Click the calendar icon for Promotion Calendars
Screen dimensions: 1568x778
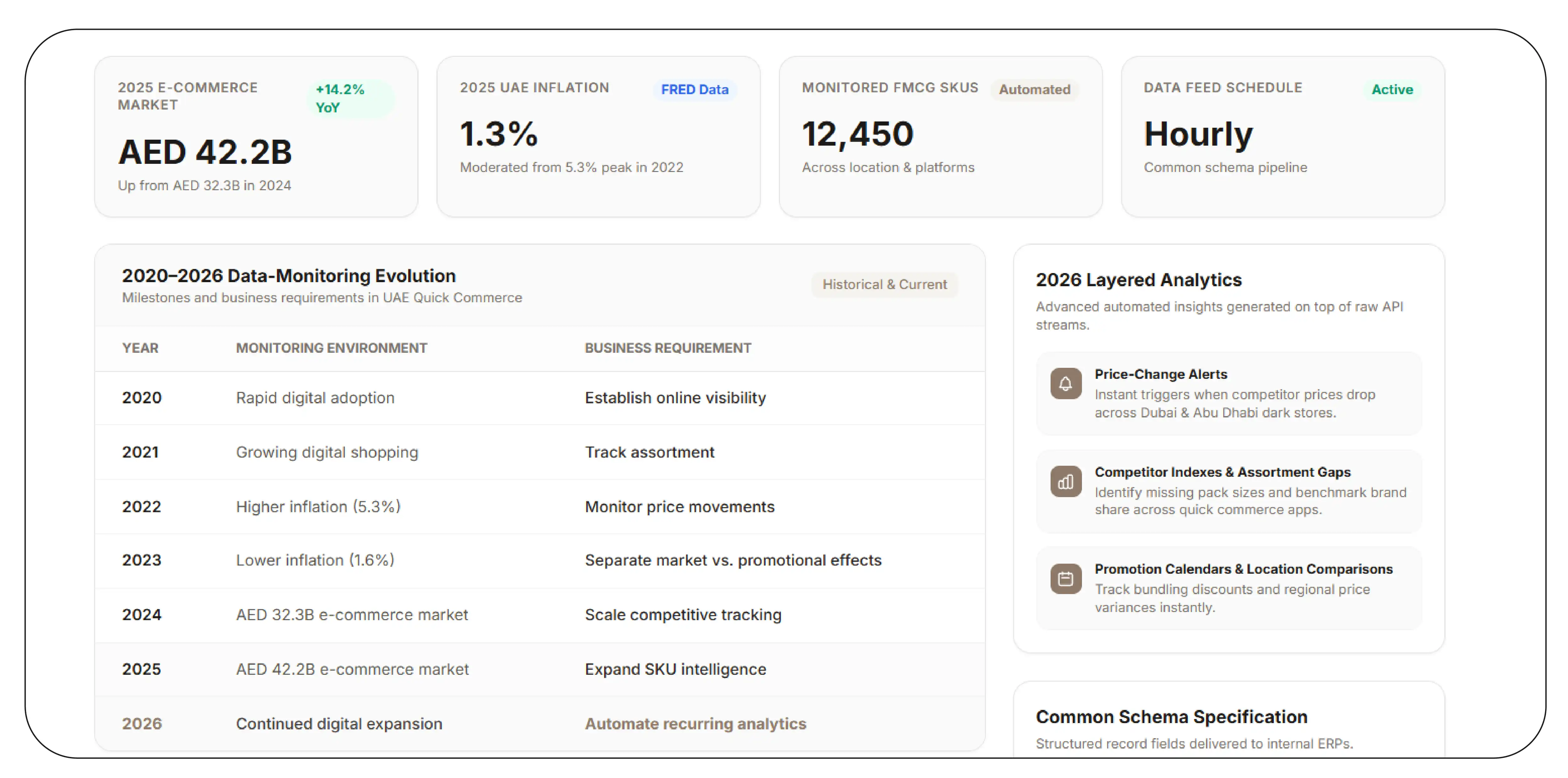1065,578
